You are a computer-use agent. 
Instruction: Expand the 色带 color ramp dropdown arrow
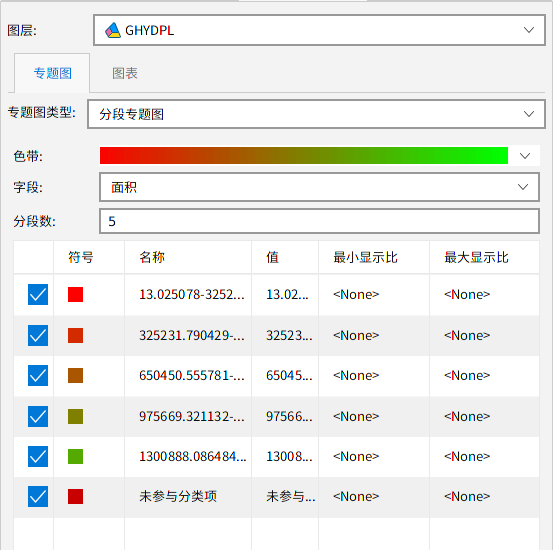pos(525,156)
